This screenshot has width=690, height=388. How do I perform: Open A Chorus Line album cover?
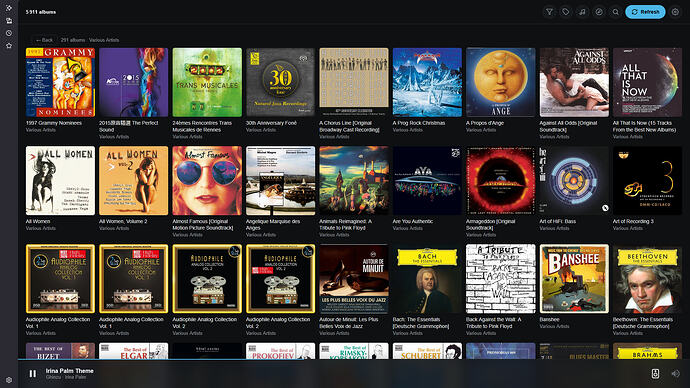point(354,82)
